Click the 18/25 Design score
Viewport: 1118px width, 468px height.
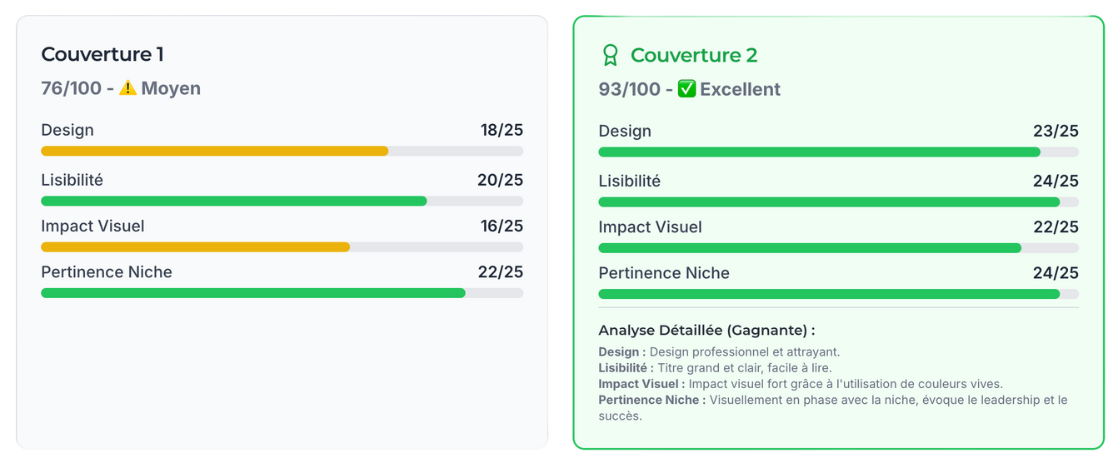(501, 131)
